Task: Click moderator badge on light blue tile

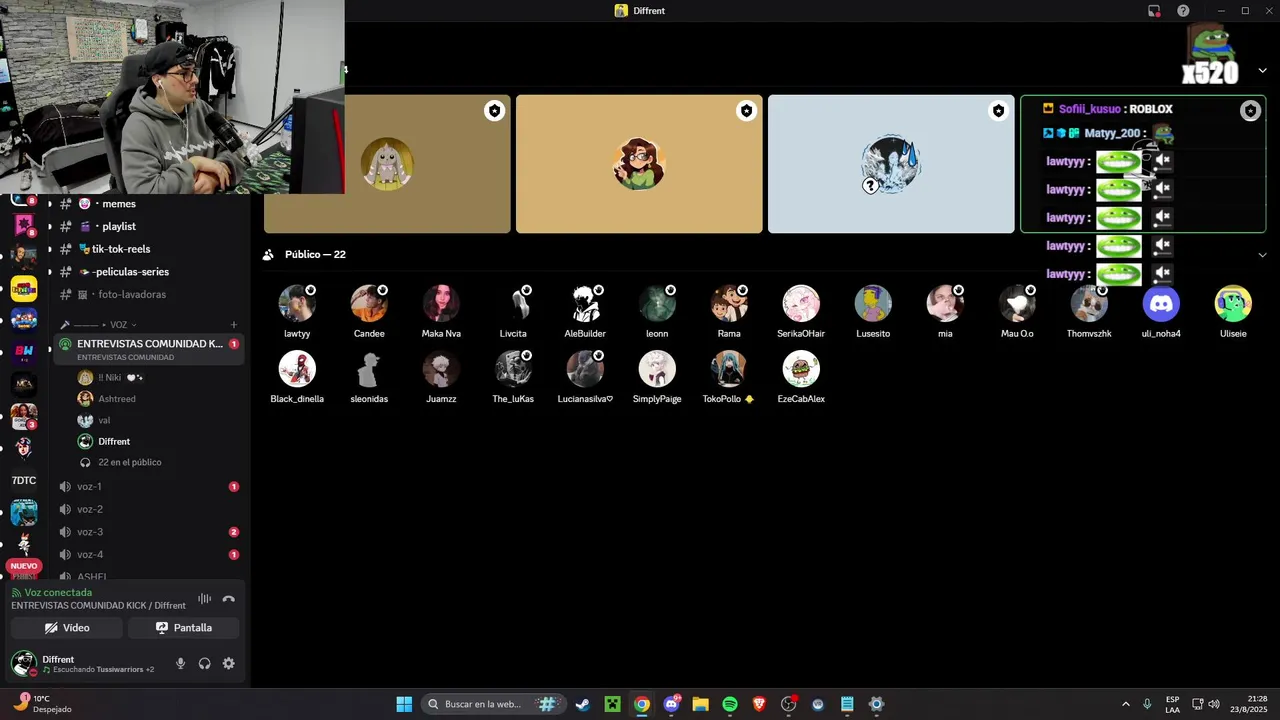Action: (998, 111)
